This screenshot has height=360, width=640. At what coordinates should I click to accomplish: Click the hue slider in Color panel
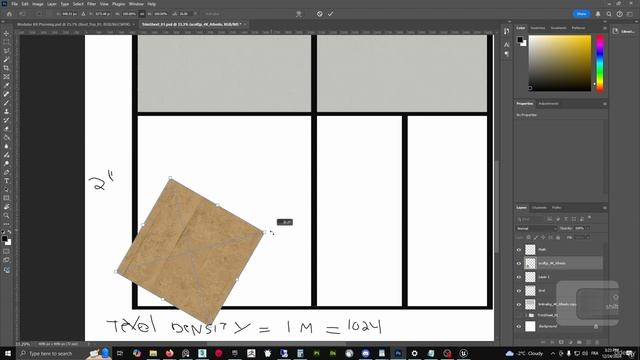tap(600, 63)
